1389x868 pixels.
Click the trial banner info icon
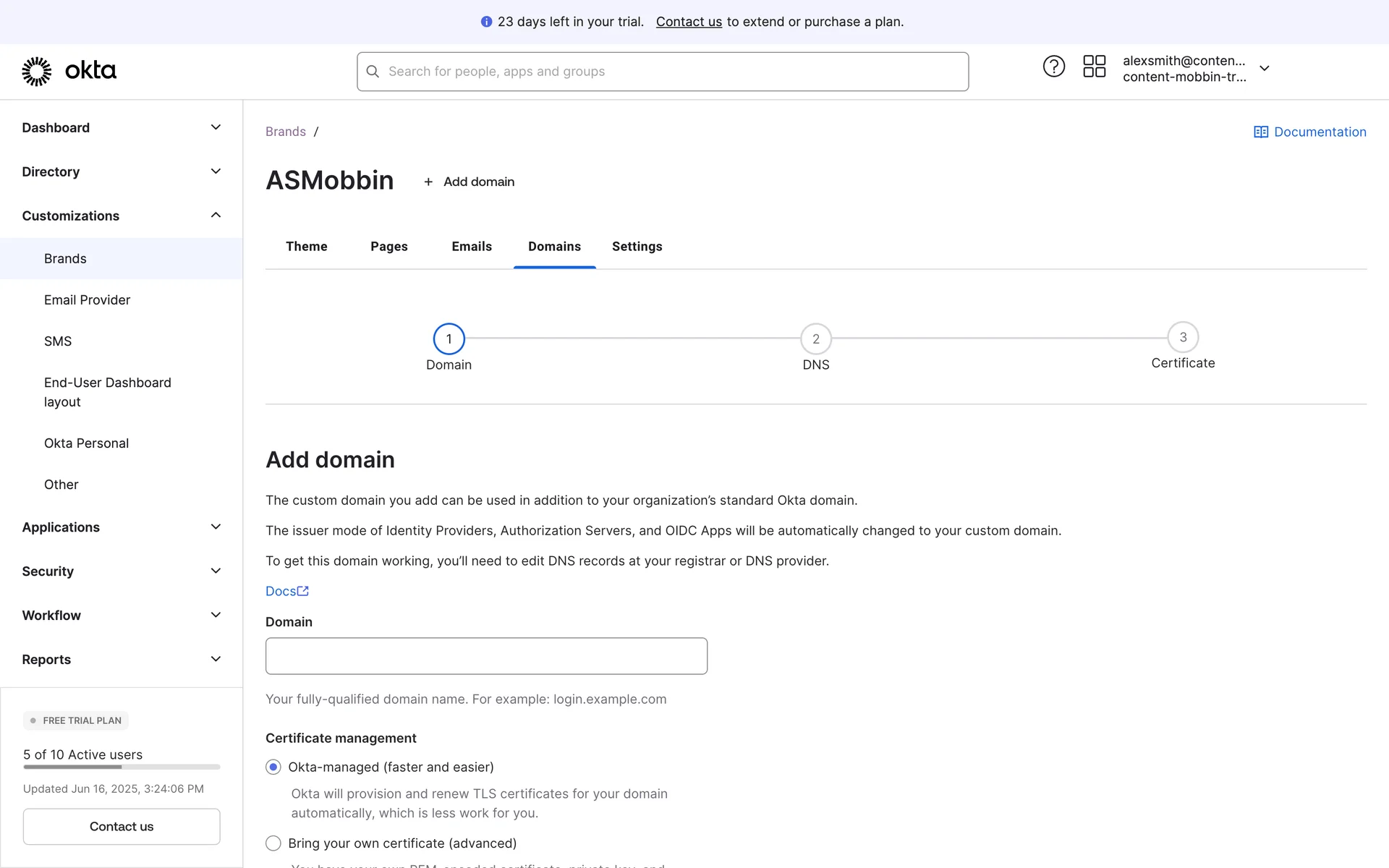(486, 22)
